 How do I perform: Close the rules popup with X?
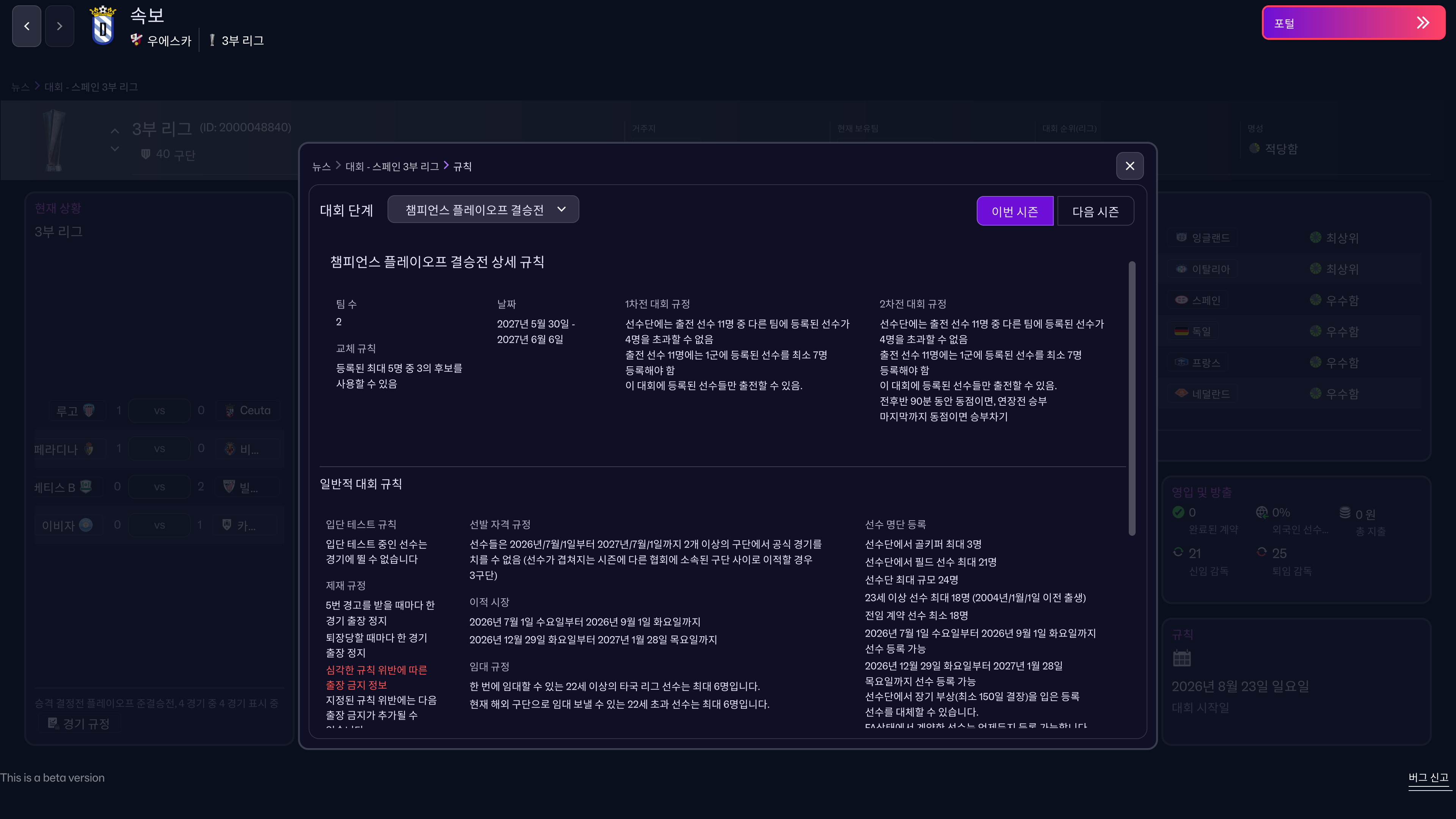tap(1129, 166)
